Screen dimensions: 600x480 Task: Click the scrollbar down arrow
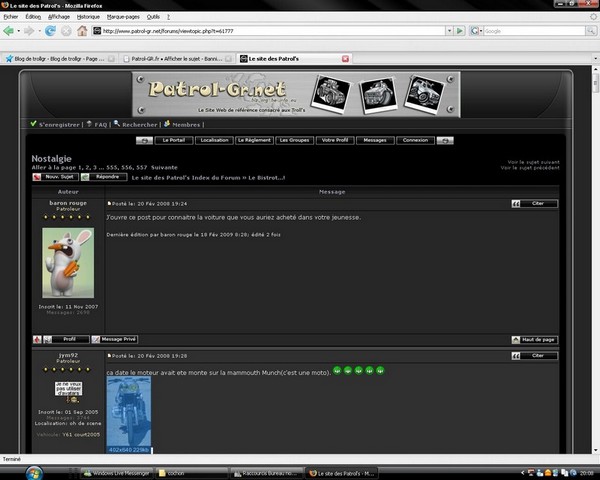click(595, 450)
